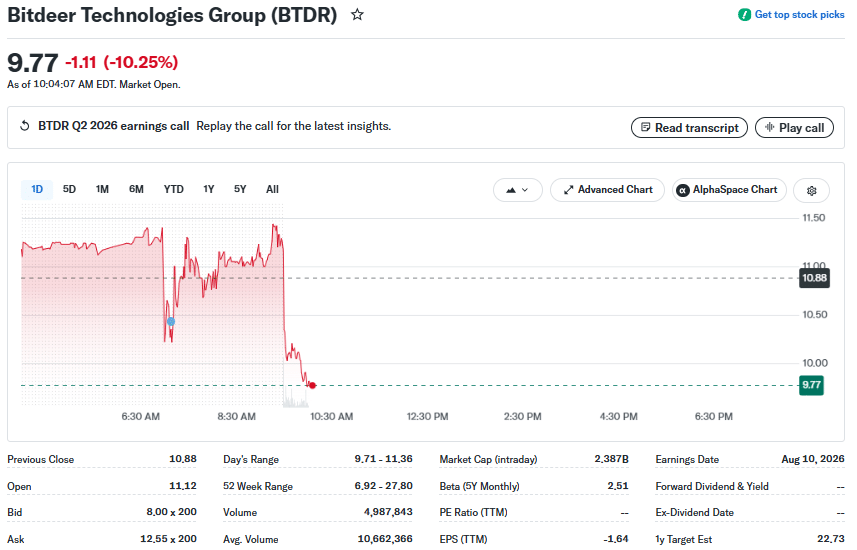
Task: Click Beta (5Y Monthly) value 2.51
Action: coord(618,486)
